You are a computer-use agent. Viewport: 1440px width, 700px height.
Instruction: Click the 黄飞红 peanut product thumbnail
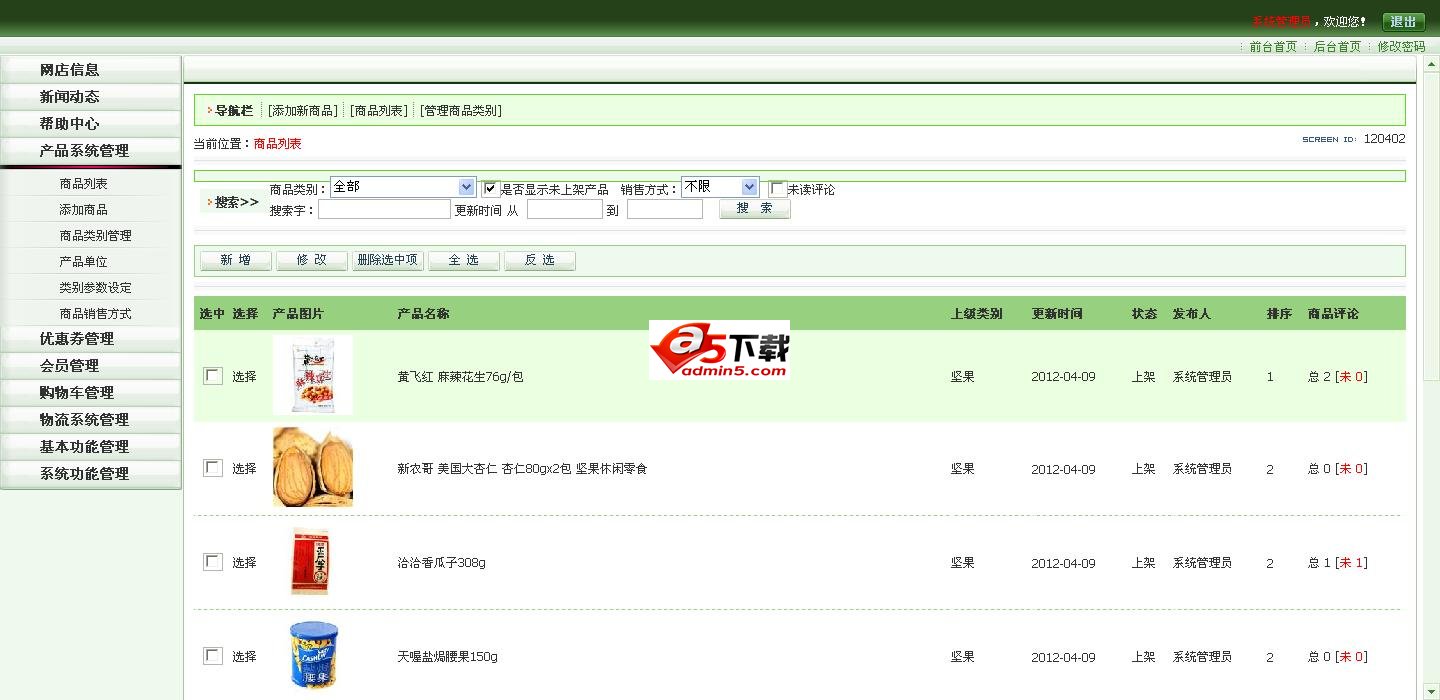pyautogui.click(x=312, y=375)
